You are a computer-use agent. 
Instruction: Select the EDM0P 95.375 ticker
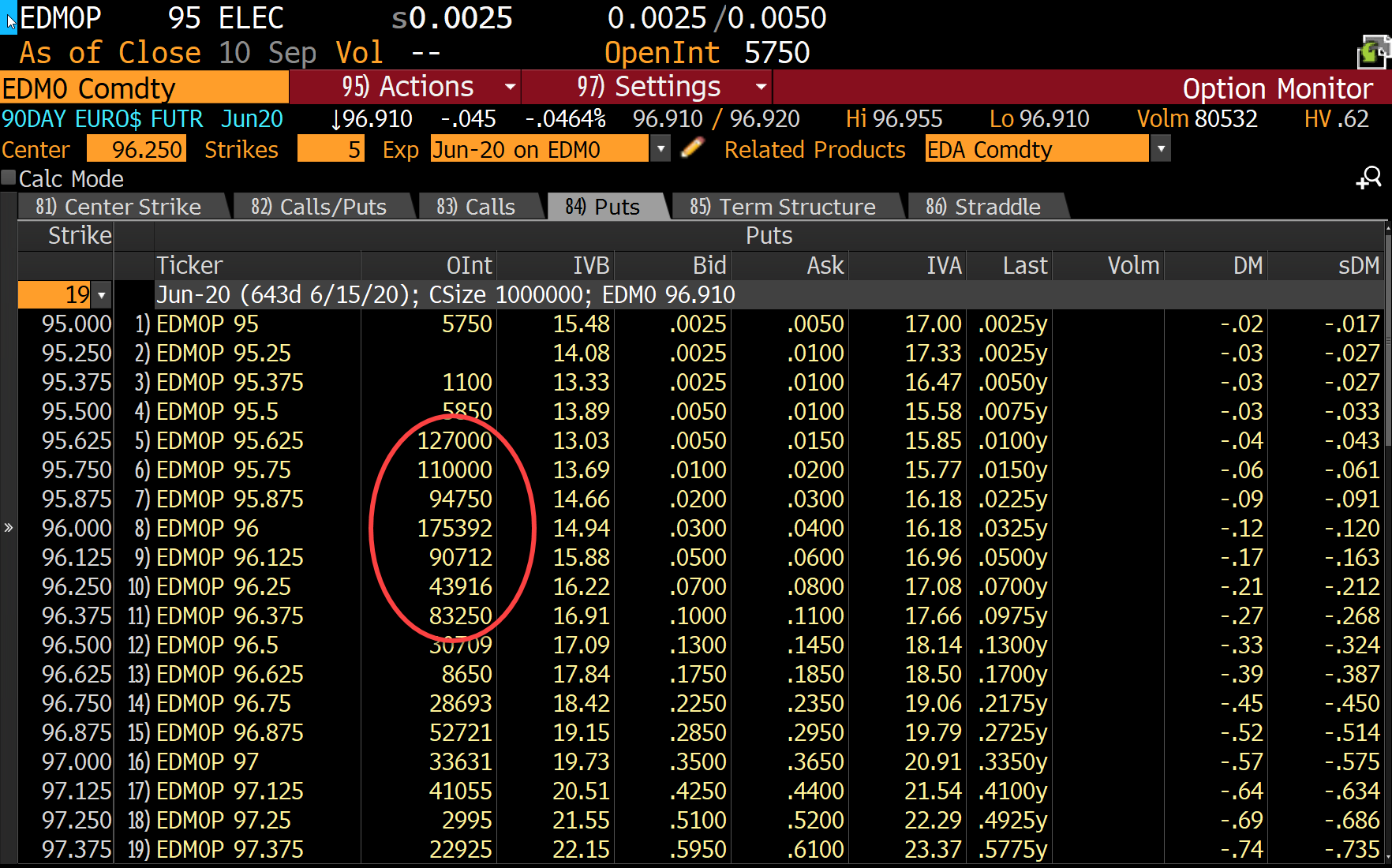(x=230, y=383)
